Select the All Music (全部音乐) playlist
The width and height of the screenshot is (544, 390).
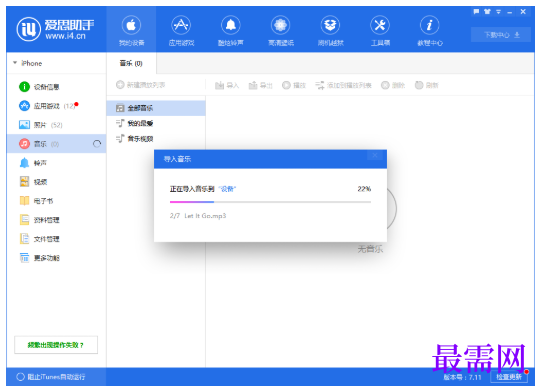(156, 108)
